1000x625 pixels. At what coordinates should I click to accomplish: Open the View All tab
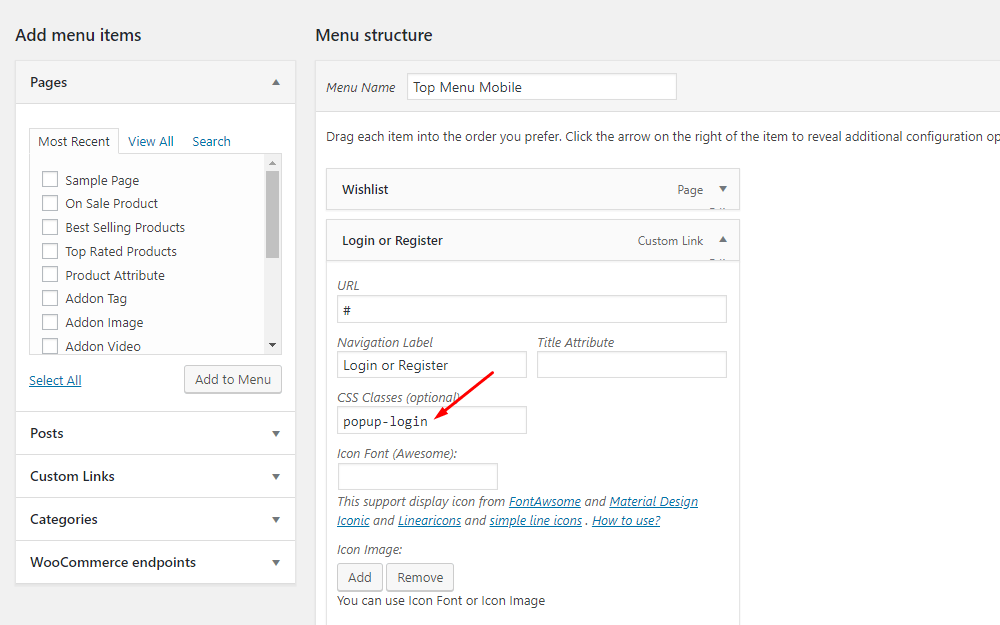(x=151, y=142)
